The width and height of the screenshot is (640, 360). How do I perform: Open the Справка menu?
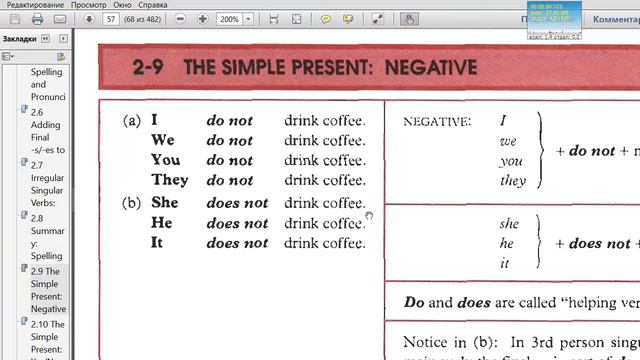tap(153, 5)
